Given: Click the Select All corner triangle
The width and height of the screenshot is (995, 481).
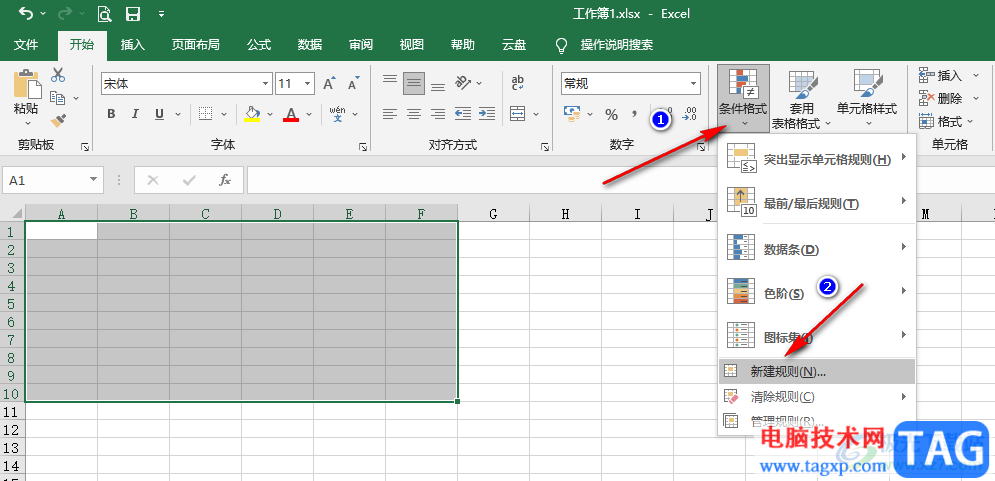Looking at the screenshot, I should (x=15, y=213).
